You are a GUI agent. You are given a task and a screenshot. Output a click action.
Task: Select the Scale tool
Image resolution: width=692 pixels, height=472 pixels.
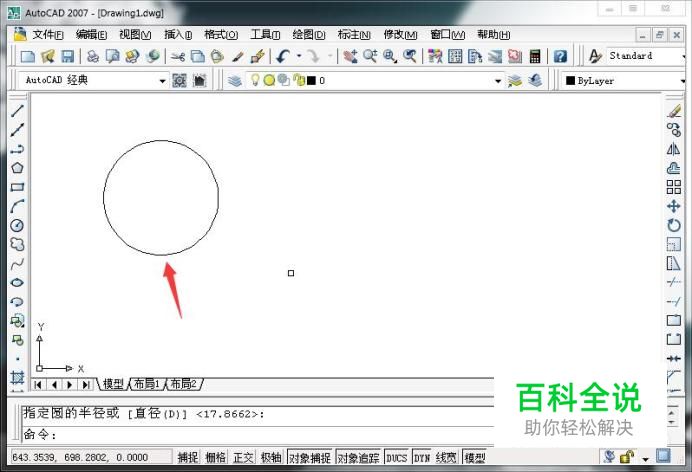pos(673,244)
